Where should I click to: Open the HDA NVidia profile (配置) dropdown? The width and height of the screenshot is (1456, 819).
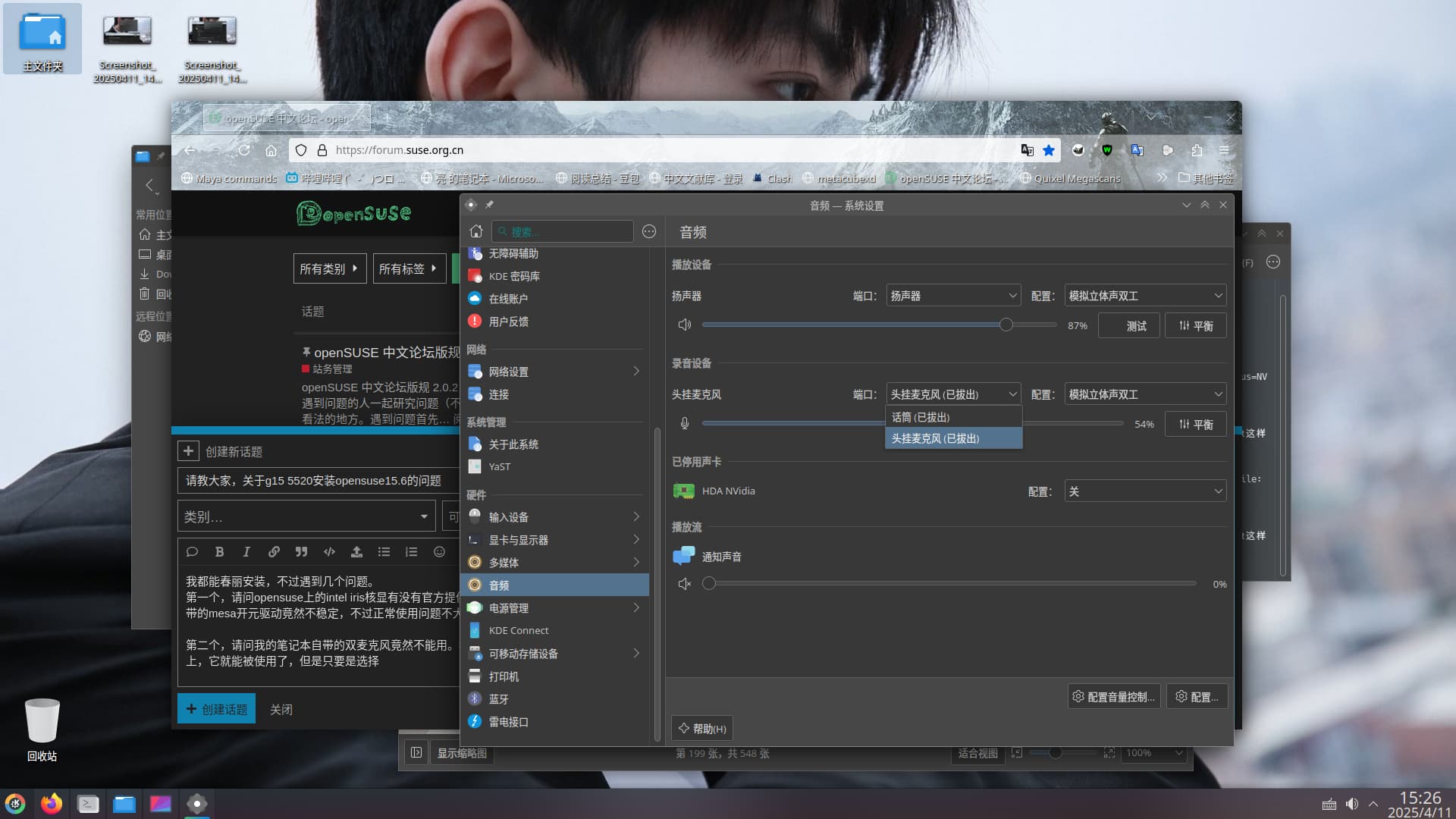(1144, 491)
